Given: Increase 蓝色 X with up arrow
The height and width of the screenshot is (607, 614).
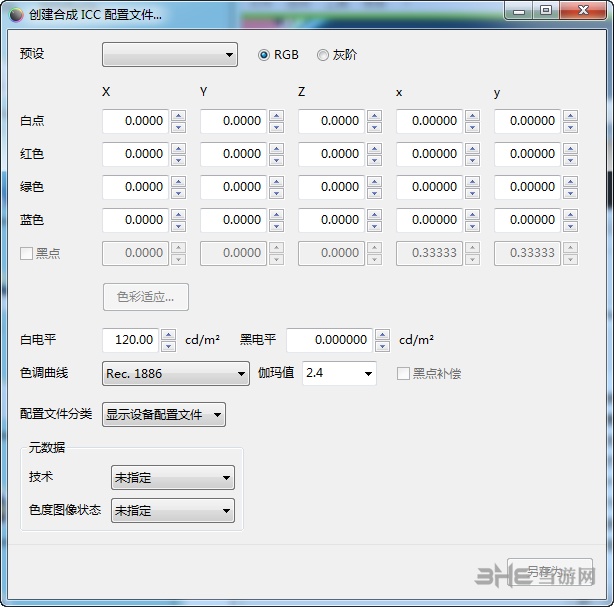Looking at the screenshot, I should pyautogui.click(x=179, y=214).
